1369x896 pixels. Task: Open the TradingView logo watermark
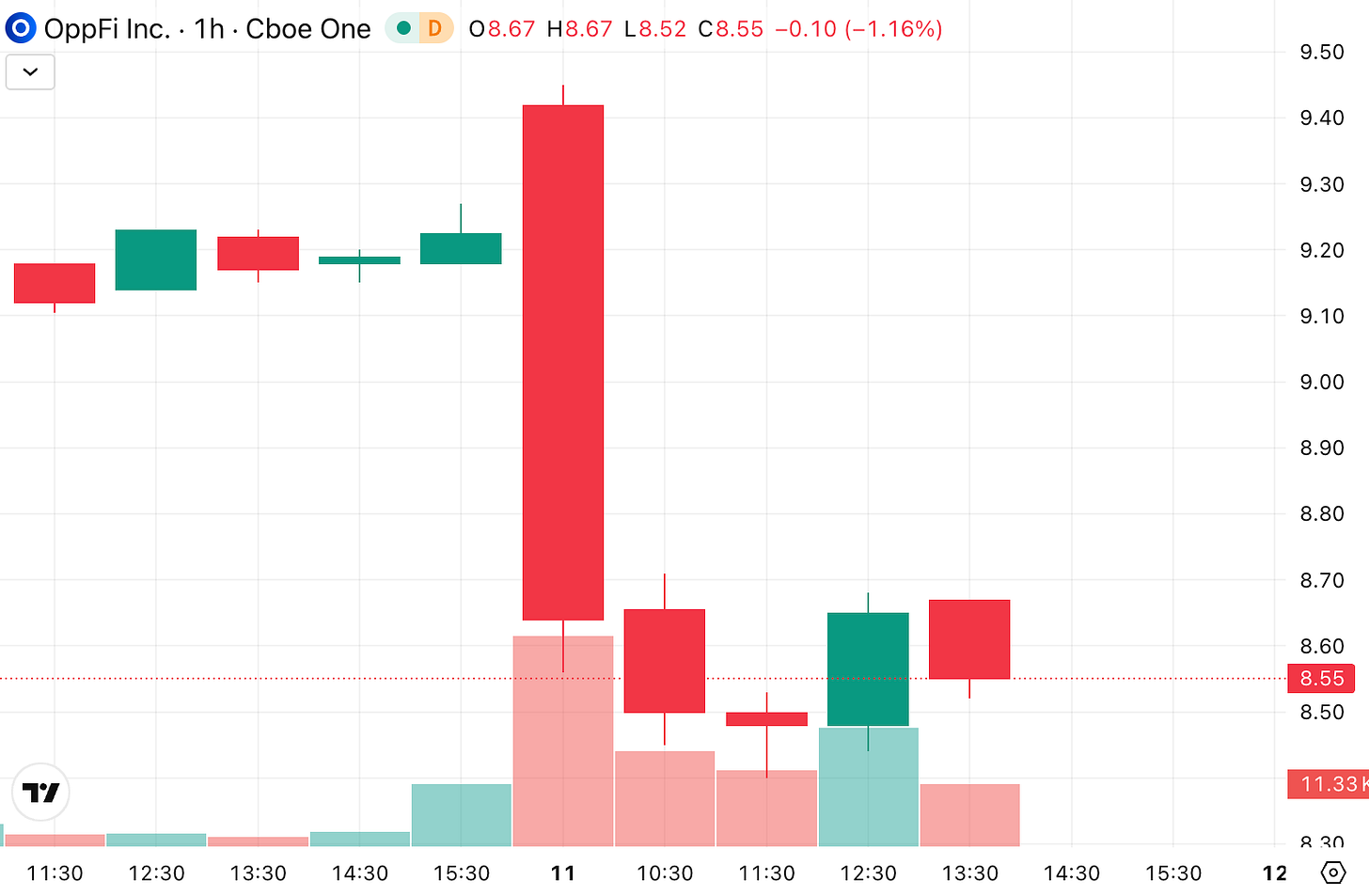[x=39, y=793]
